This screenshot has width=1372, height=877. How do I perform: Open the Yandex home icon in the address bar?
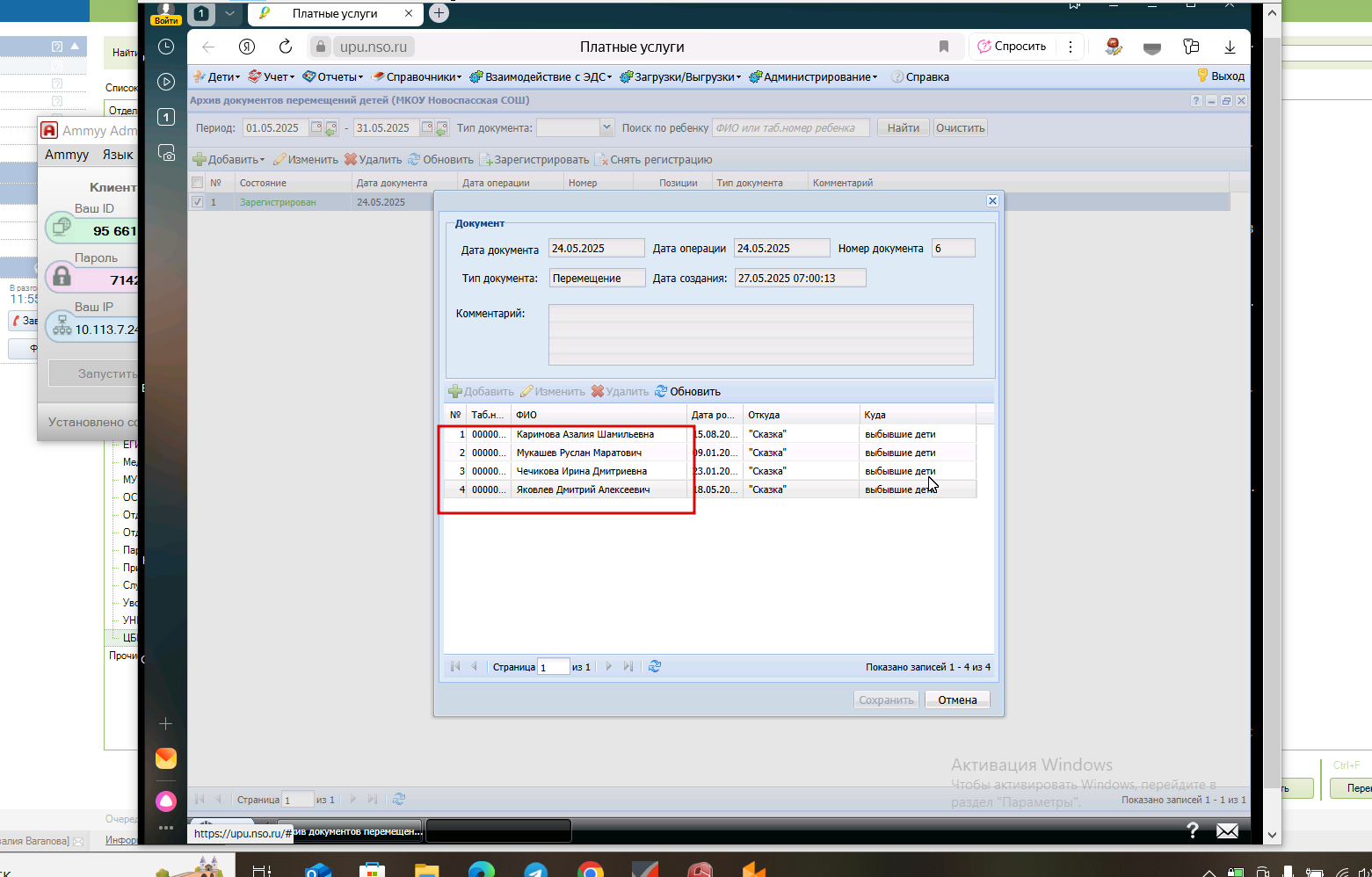[x=247, y=47]
